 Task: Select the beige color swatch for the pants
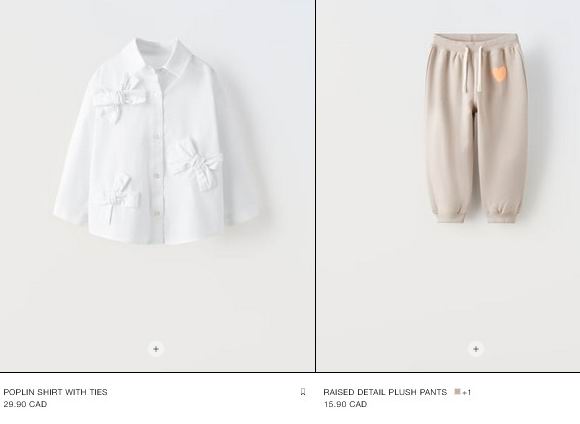pyautogui.click(x=457, y=391)
